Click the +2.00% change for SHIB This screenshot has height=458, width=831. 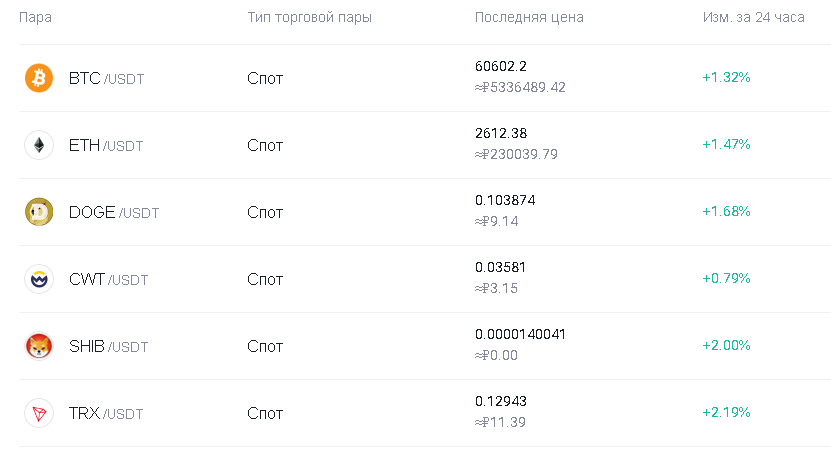pos(726,346)
